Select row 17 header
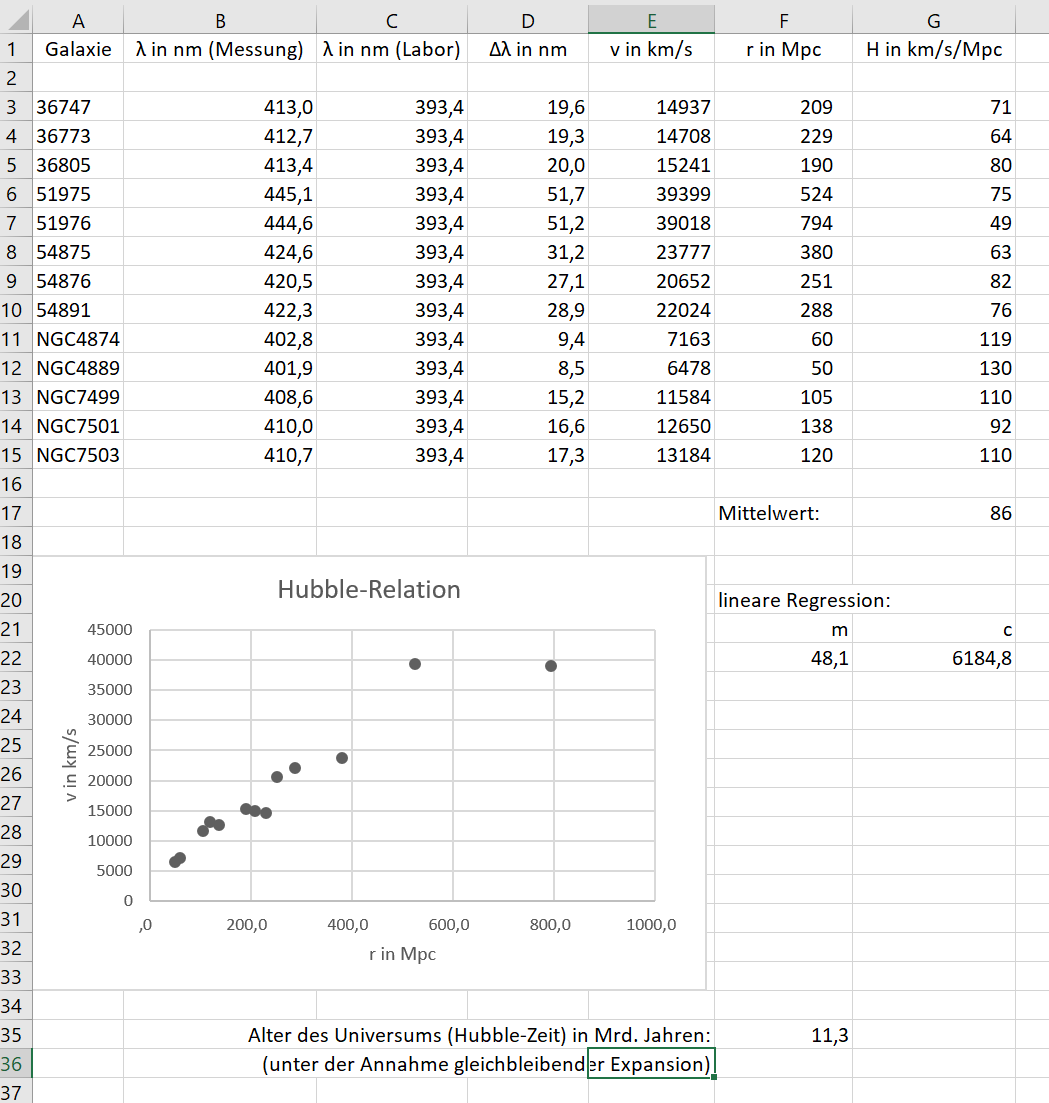Viewport: 1049px width, 1103px height. pyautogui.click(x=16, y=513)
